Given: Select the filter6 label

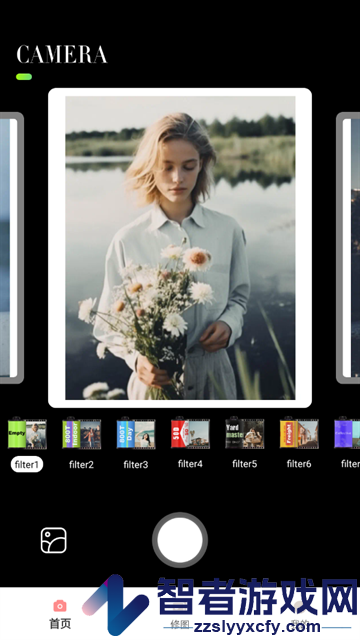Looking at the screenshot, I should (x=299, y=464).
